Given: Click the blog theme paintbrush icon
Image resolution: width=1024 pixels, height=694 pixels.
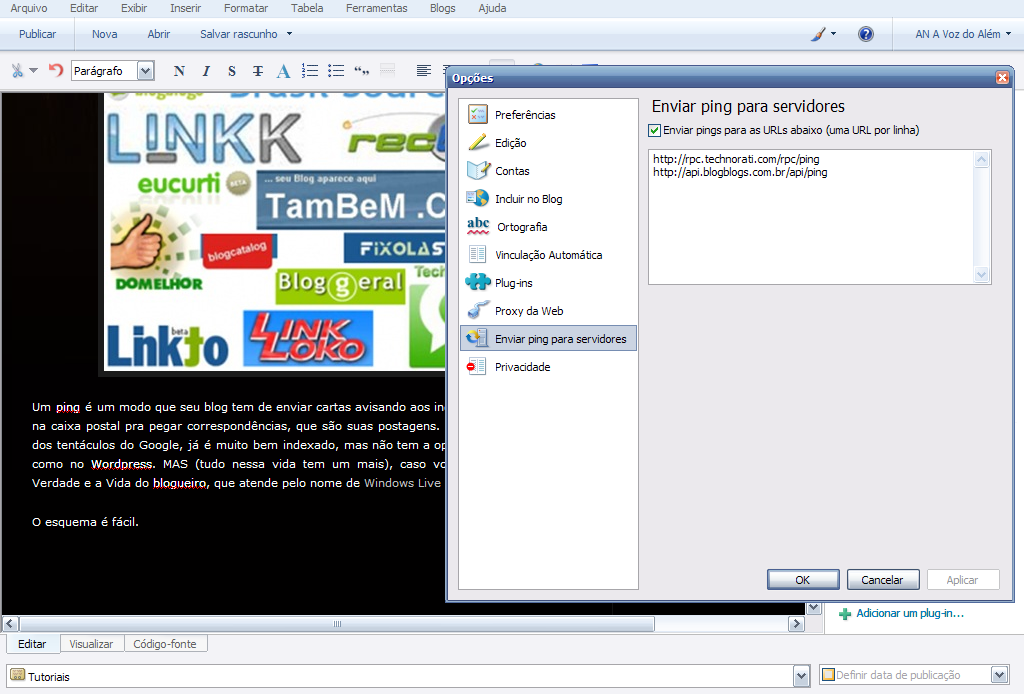Looking at the screenshot, I should click(x=818, y=34).
